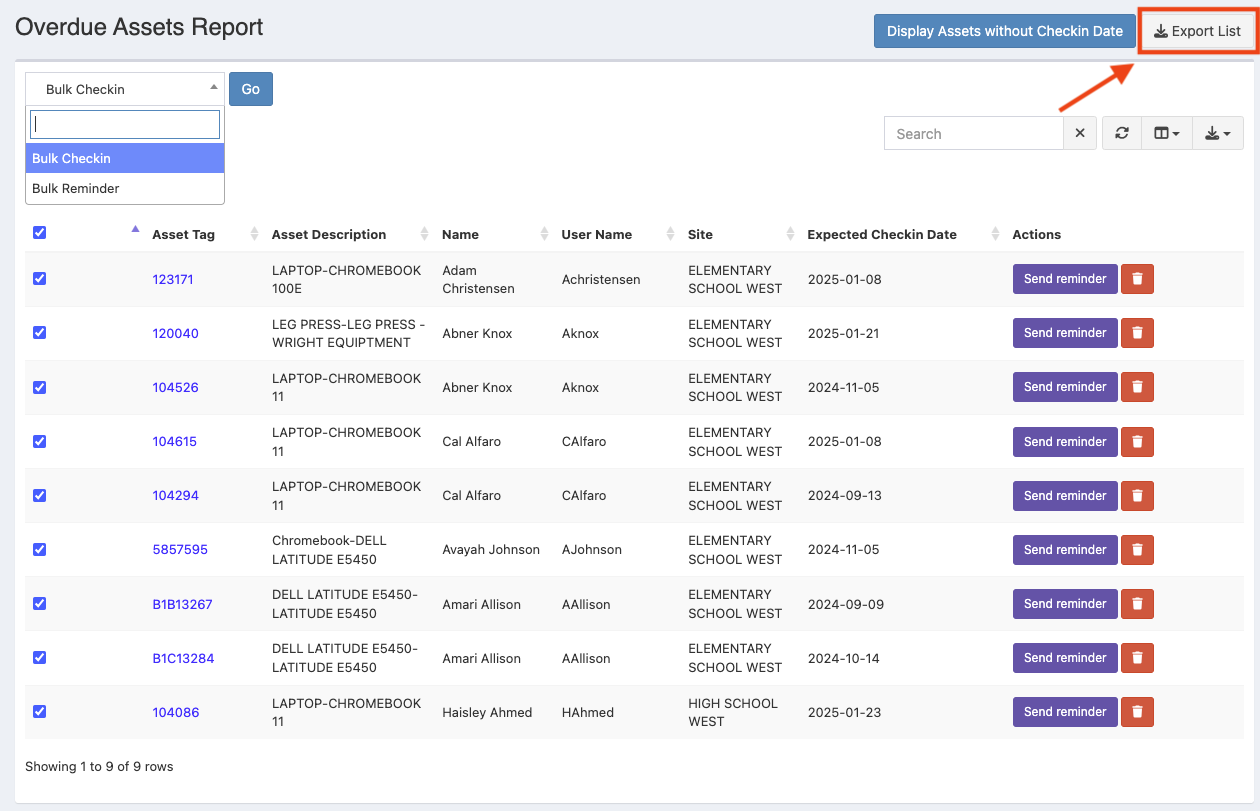
Task: Open the table download export icon menu
Action: pyautogui.click(x=1217, y=134)
